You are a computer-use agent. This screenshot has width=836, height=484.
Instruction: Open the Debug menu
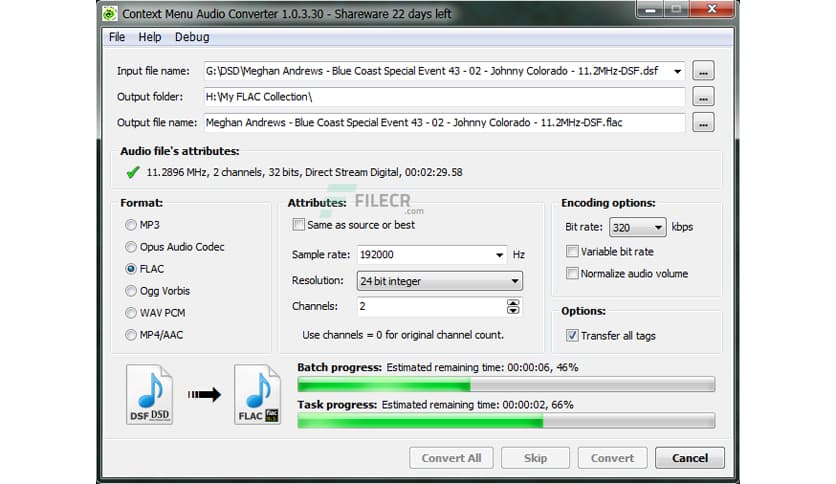tap(192, 37)
